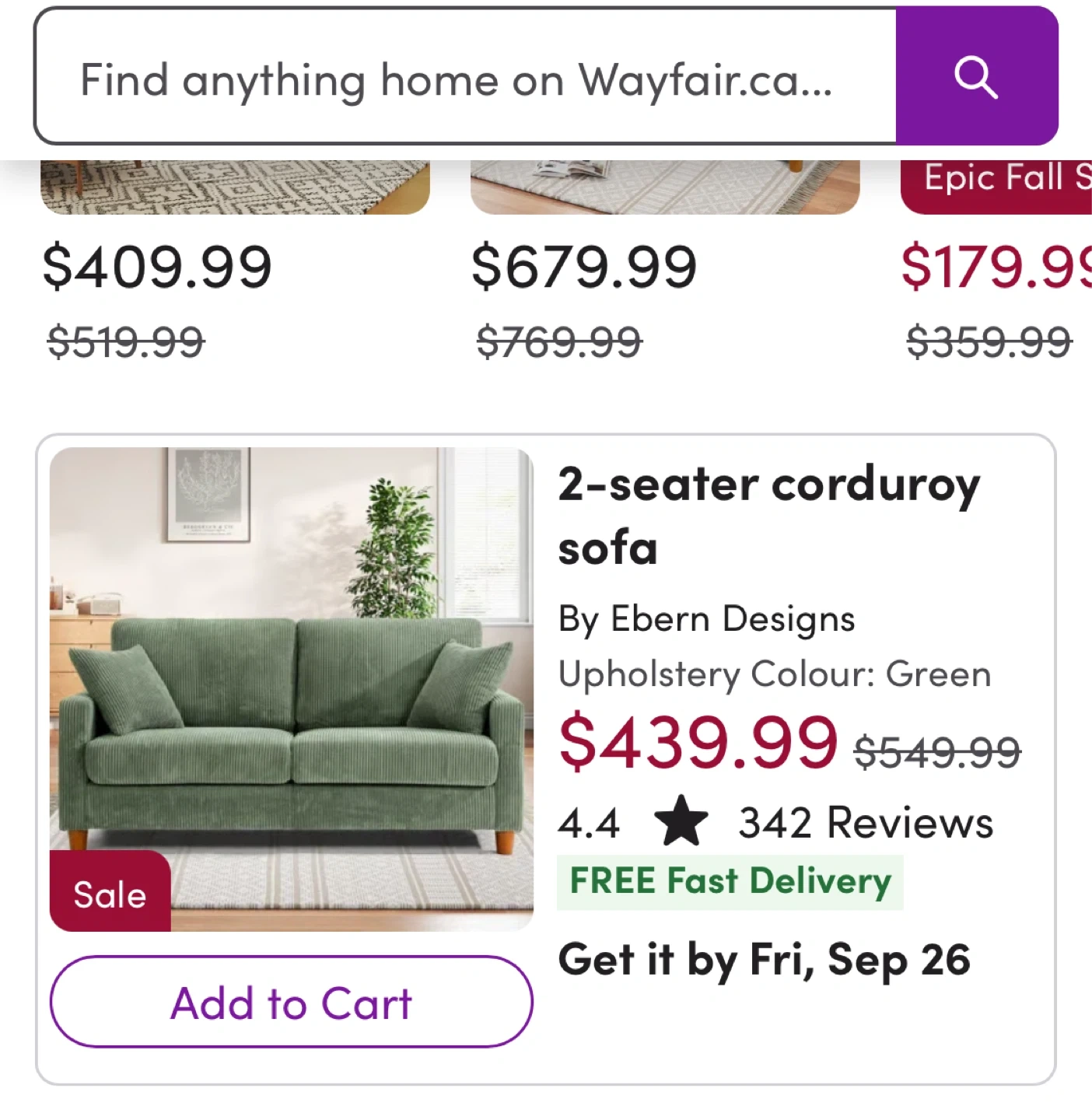Click the Upholstery Colour: Green text

click(x=775, y=674)
